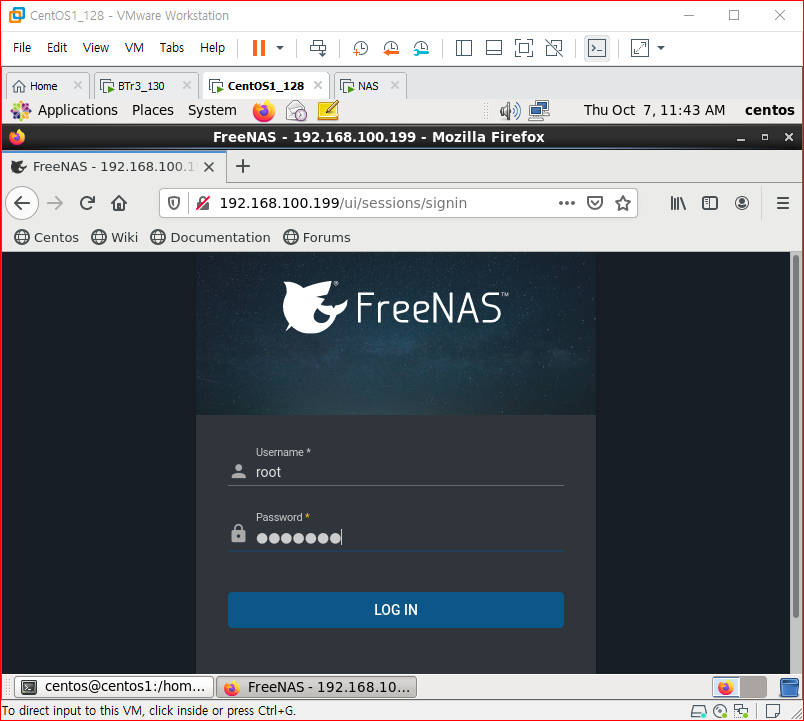This screenshot has height=721, width=804.
Task: Click the insecure connection lock icon
Action: (x=203, y=204)
